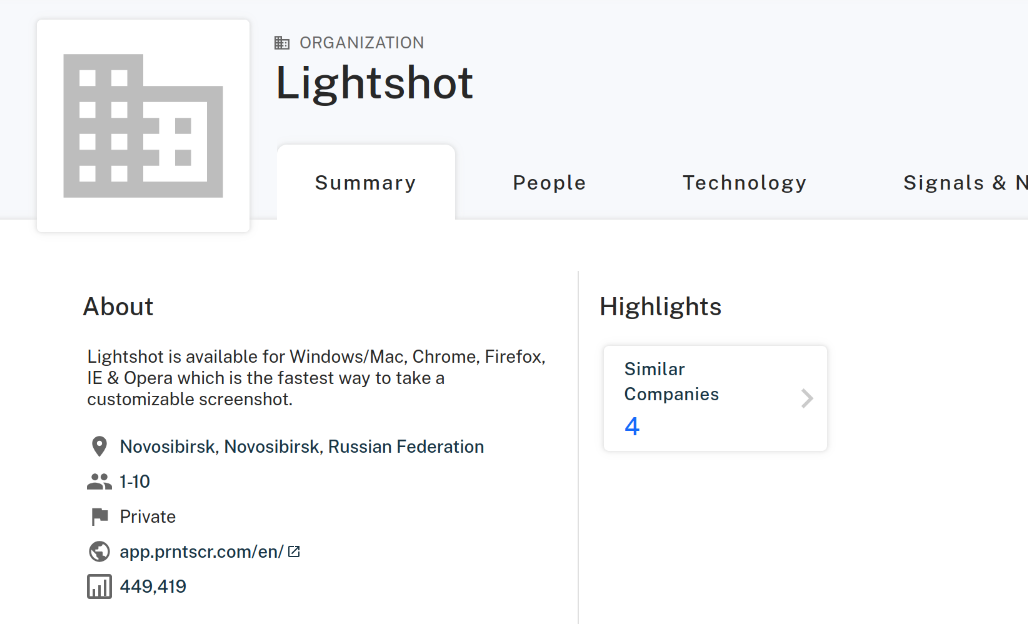Viewport: 1028px width, 640px height.
Task: Click the Lightshot organization title
Action: click(374, 83)
